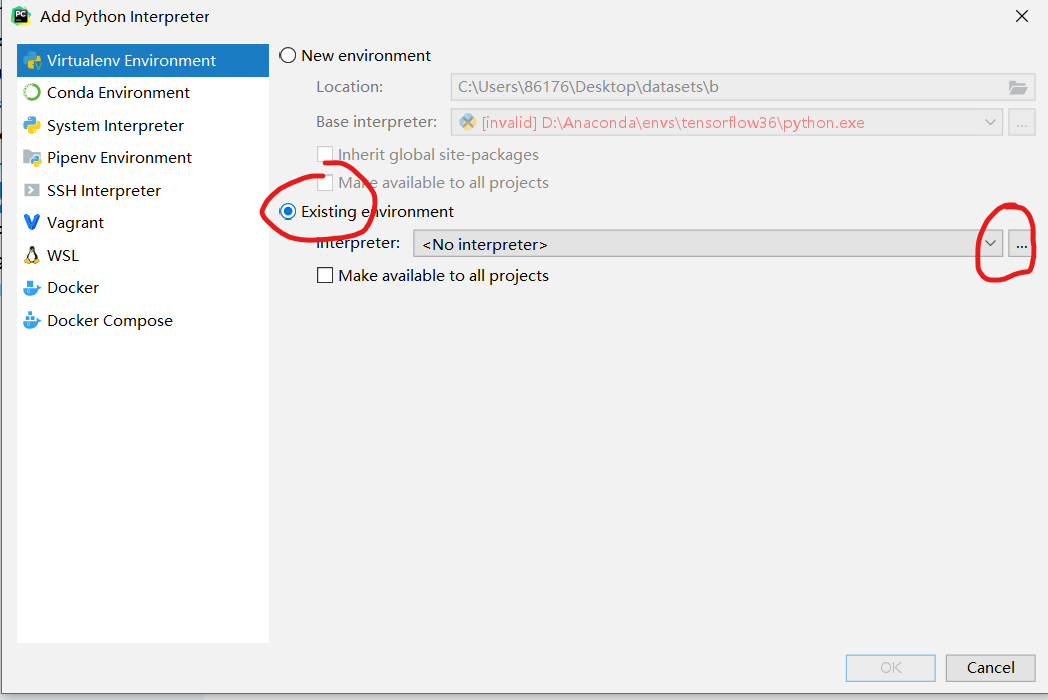Close the Add Python Interpreter dialog
The width and height of the screenshot is (1048, 700).
click(x=1022, y=16)
